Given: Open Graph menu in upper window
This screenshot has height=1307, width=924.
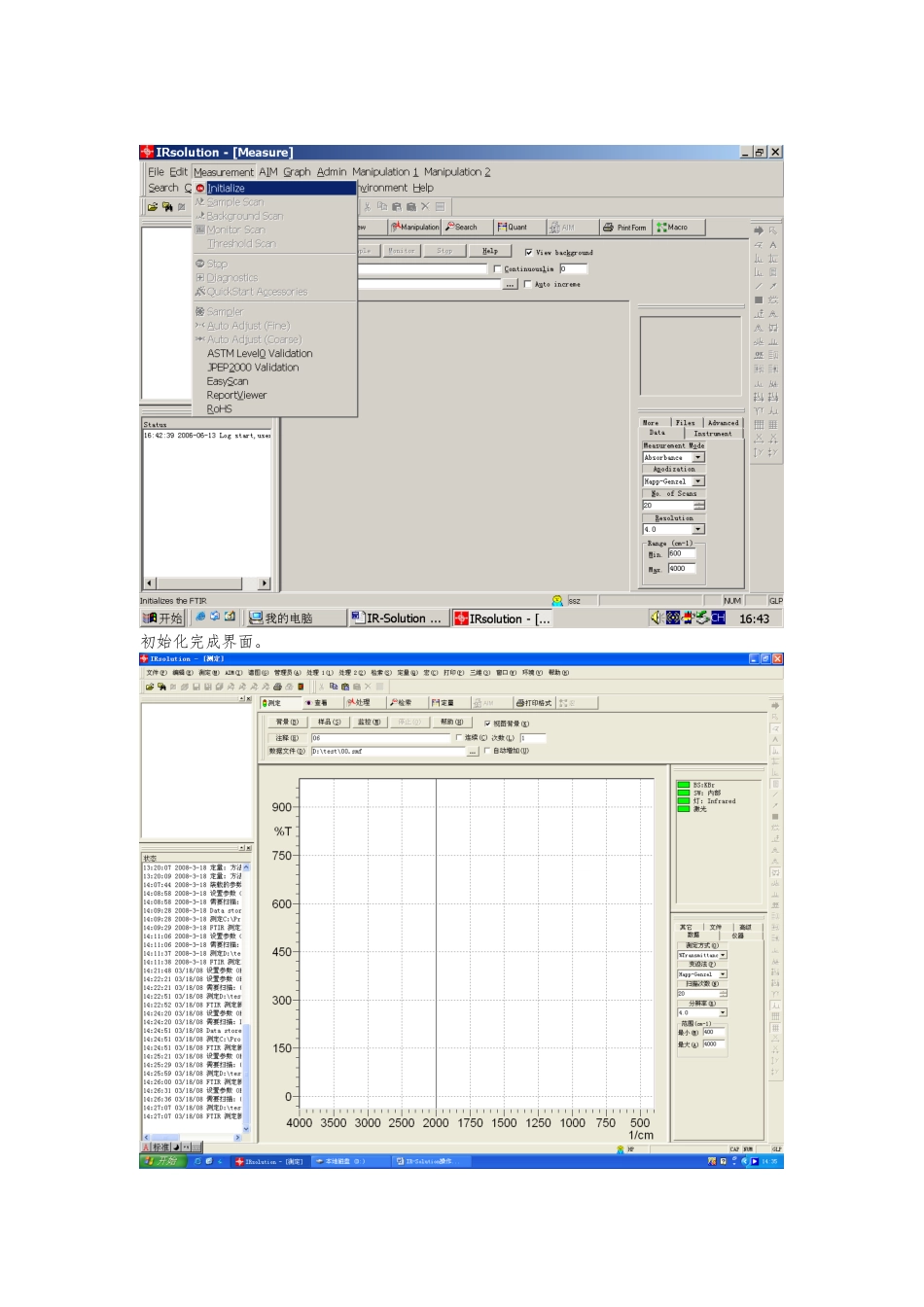Looking at the screenshot, I should pos(297,172).
